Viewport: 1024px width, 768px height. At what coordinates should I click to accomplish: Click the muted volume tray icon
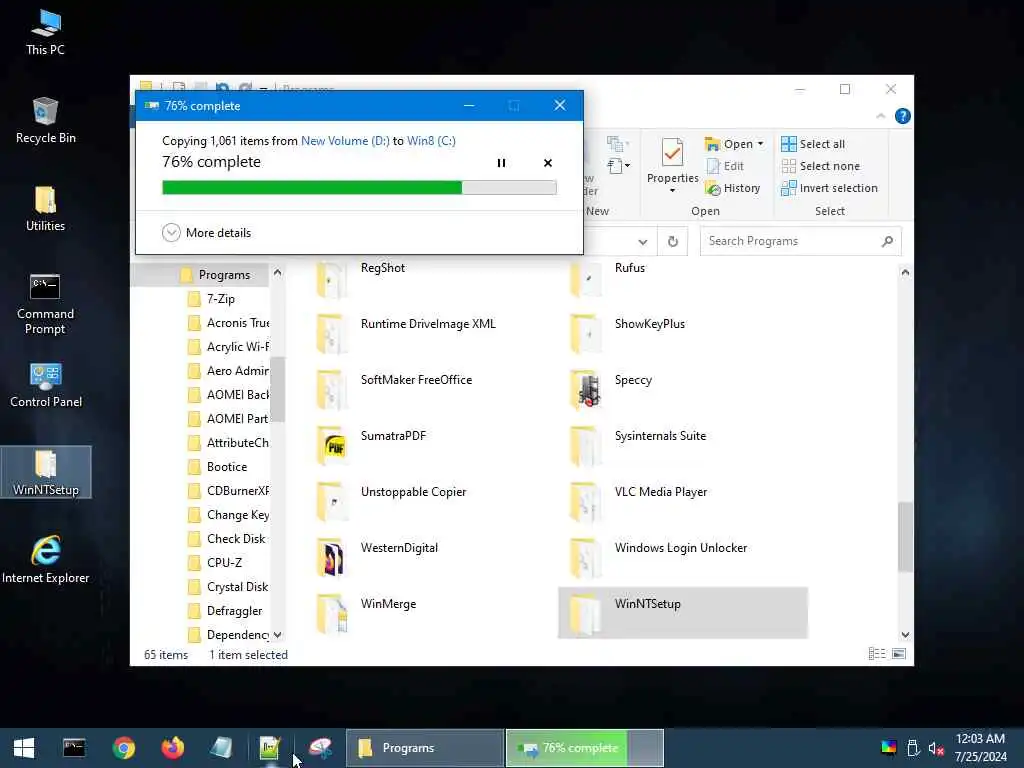pos(936,748)
